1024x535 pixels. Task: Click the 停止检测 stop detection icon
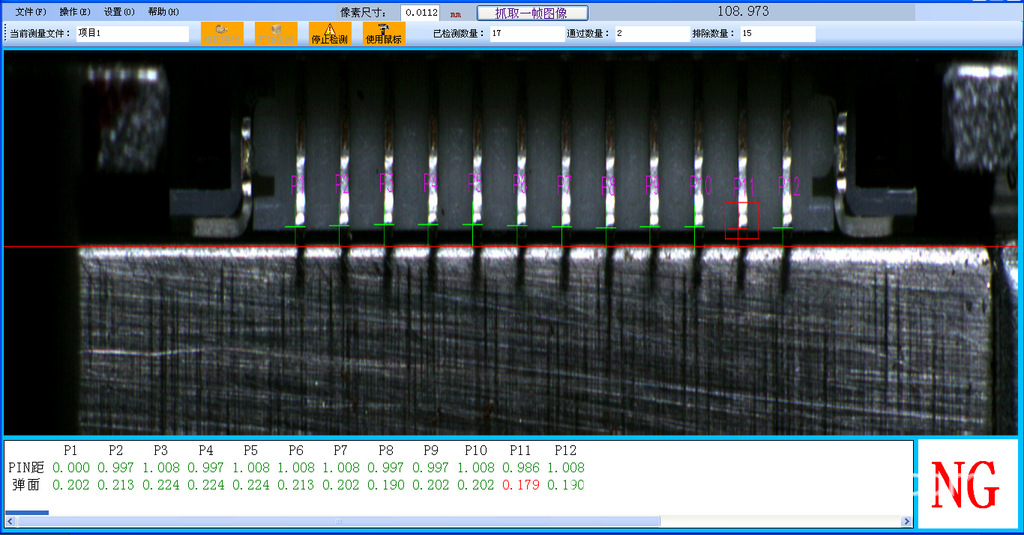tap(329, 34)
